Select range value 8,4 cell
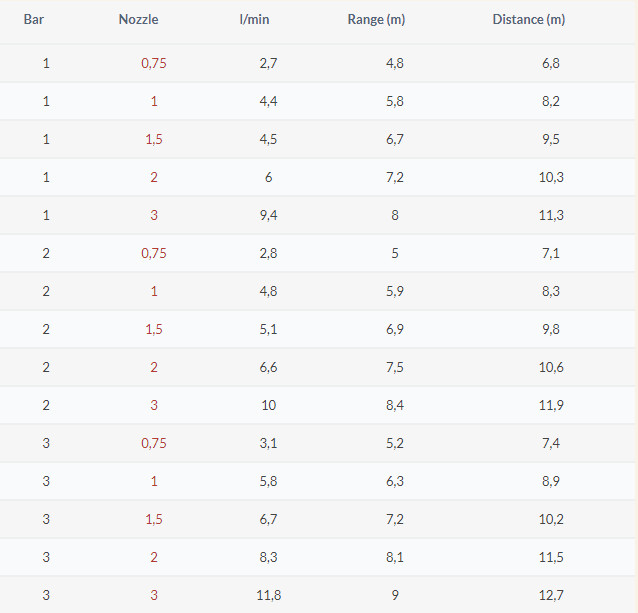The height and width of the screenshot is (613, 638). coord(395,406)
